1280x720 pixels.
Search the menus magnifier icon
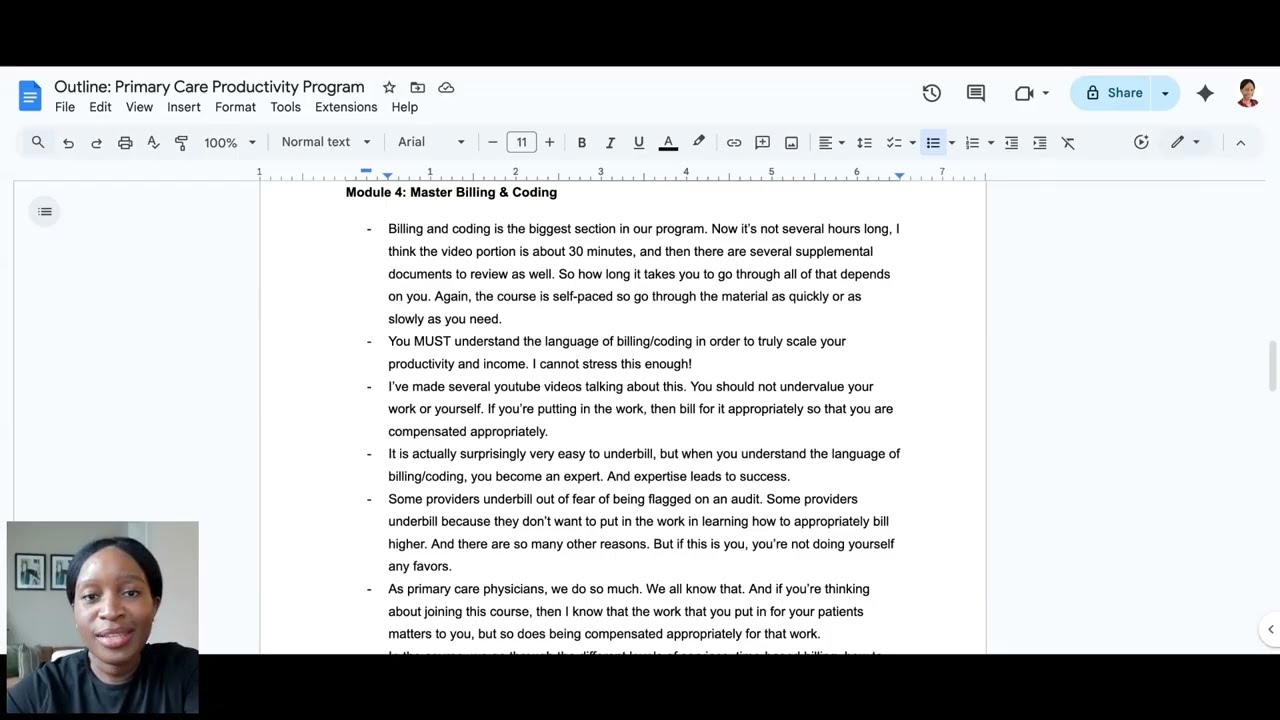tap(38, 142)
